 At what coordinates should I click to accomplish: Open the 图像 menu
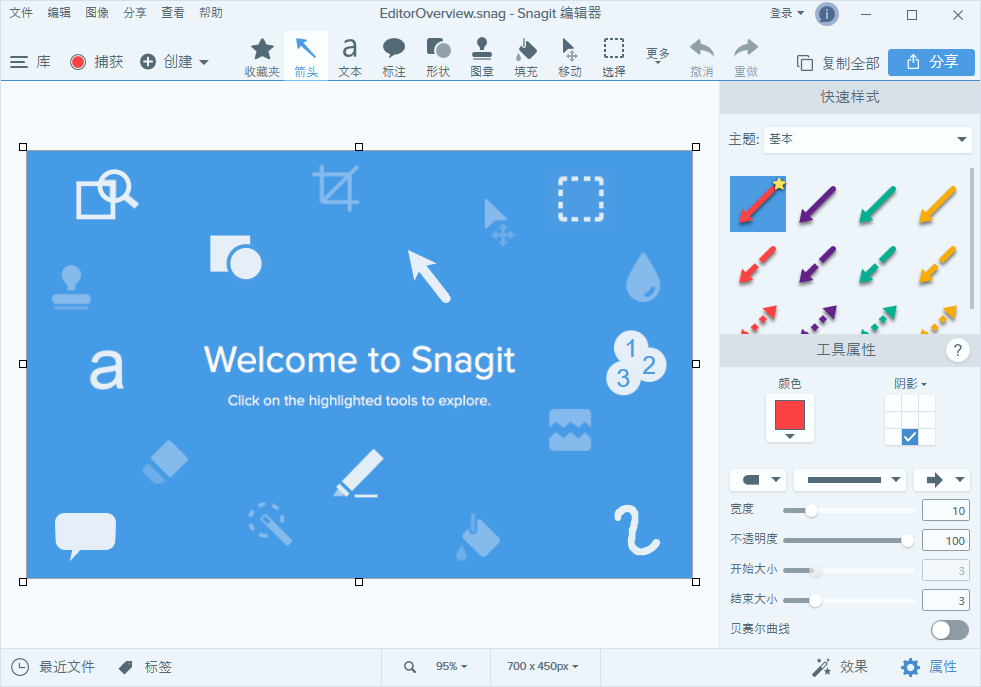click(97, 13)
